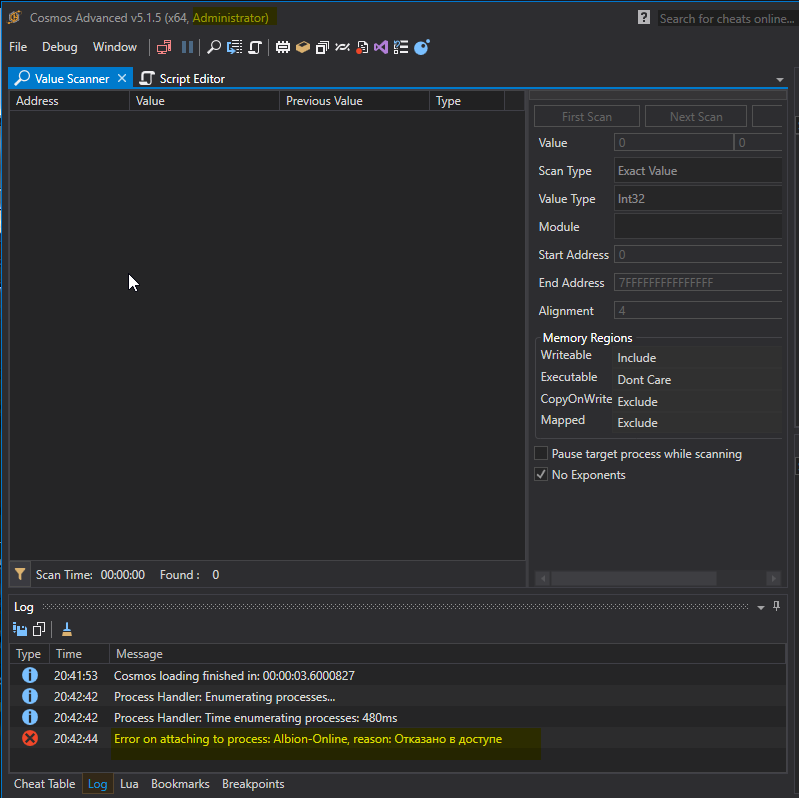Save the log with the floppy disk icon
This screenshot has width=799, height=798.
[x=20, y=630]
